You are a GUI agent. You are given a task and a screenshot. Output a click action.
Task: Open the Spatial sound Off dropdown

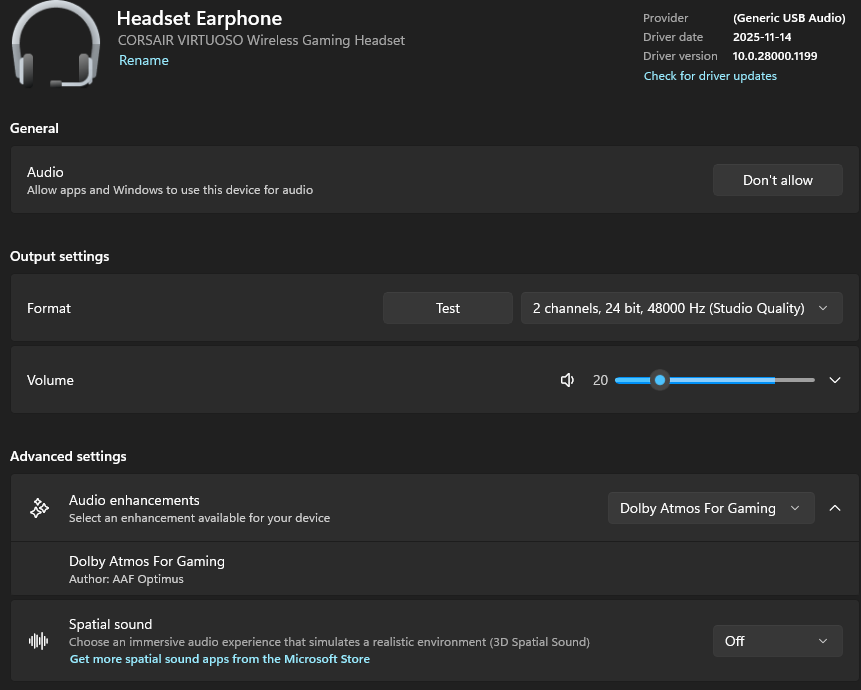777,641
